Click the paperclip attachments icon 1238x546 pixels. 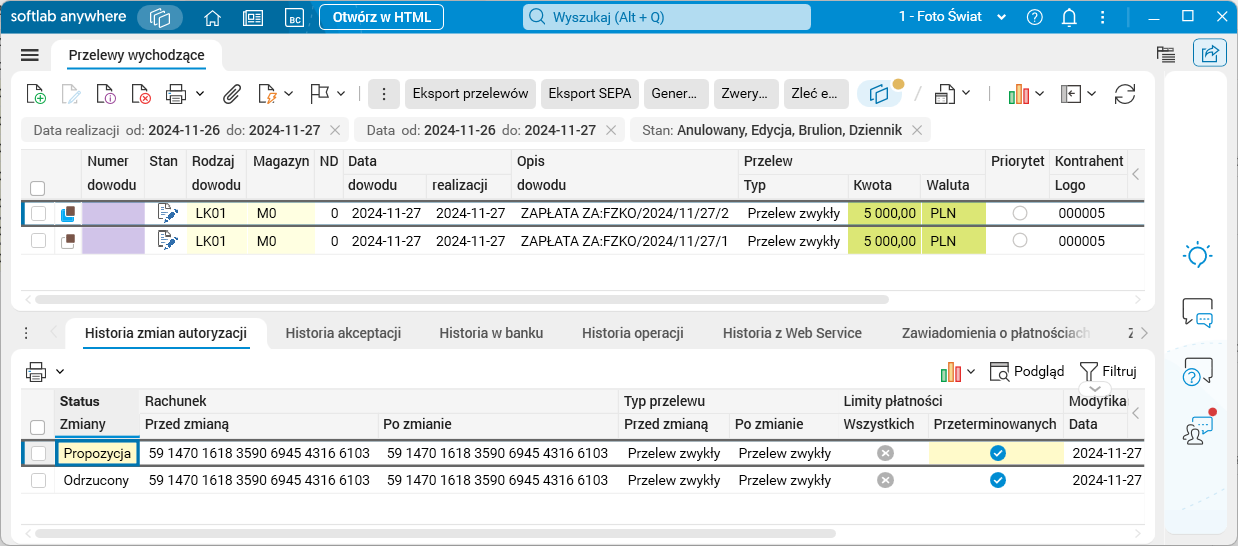pos(232,94)
